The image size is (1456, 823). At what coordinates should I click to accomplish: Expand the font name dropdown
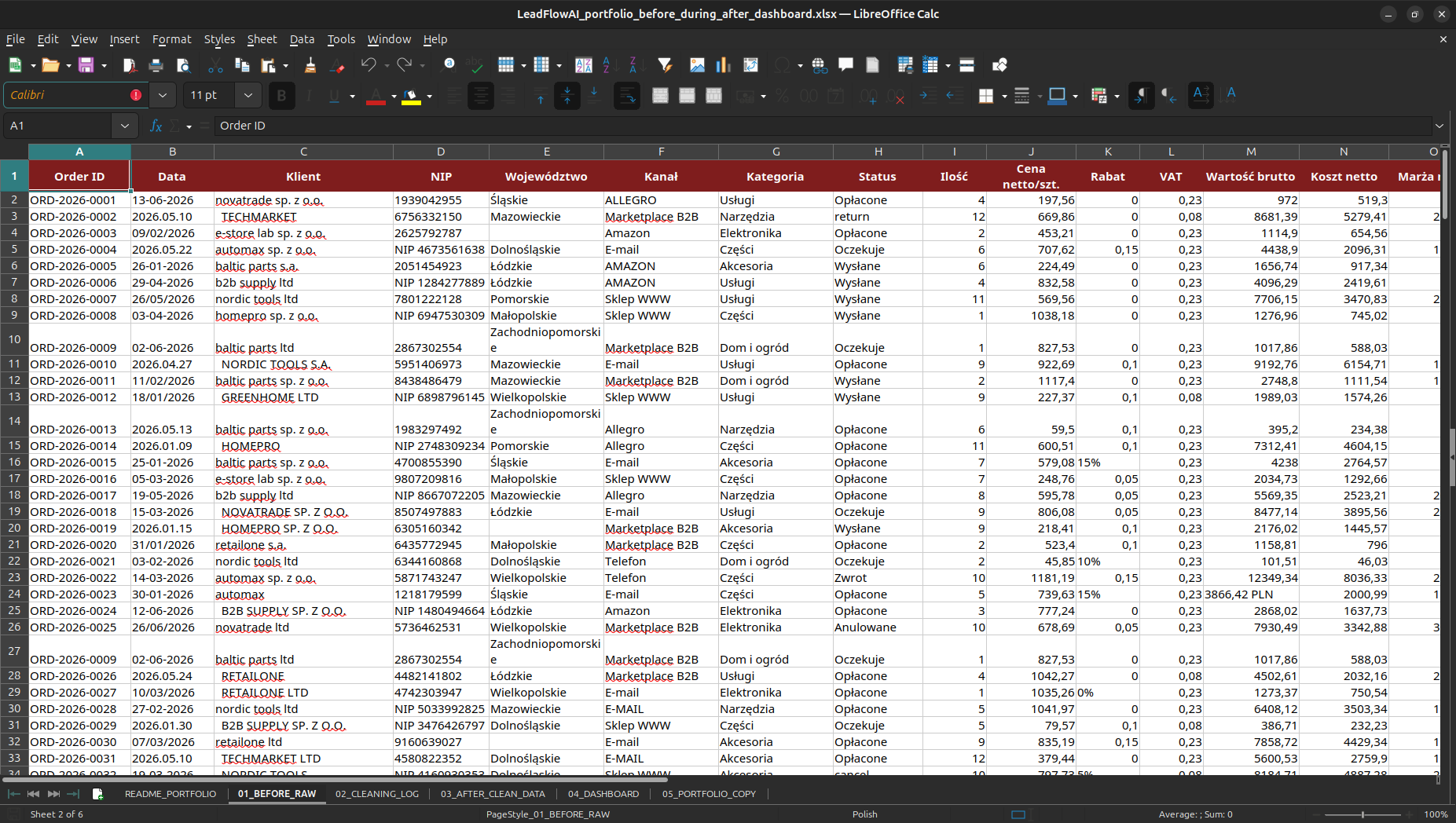point(163,95)
